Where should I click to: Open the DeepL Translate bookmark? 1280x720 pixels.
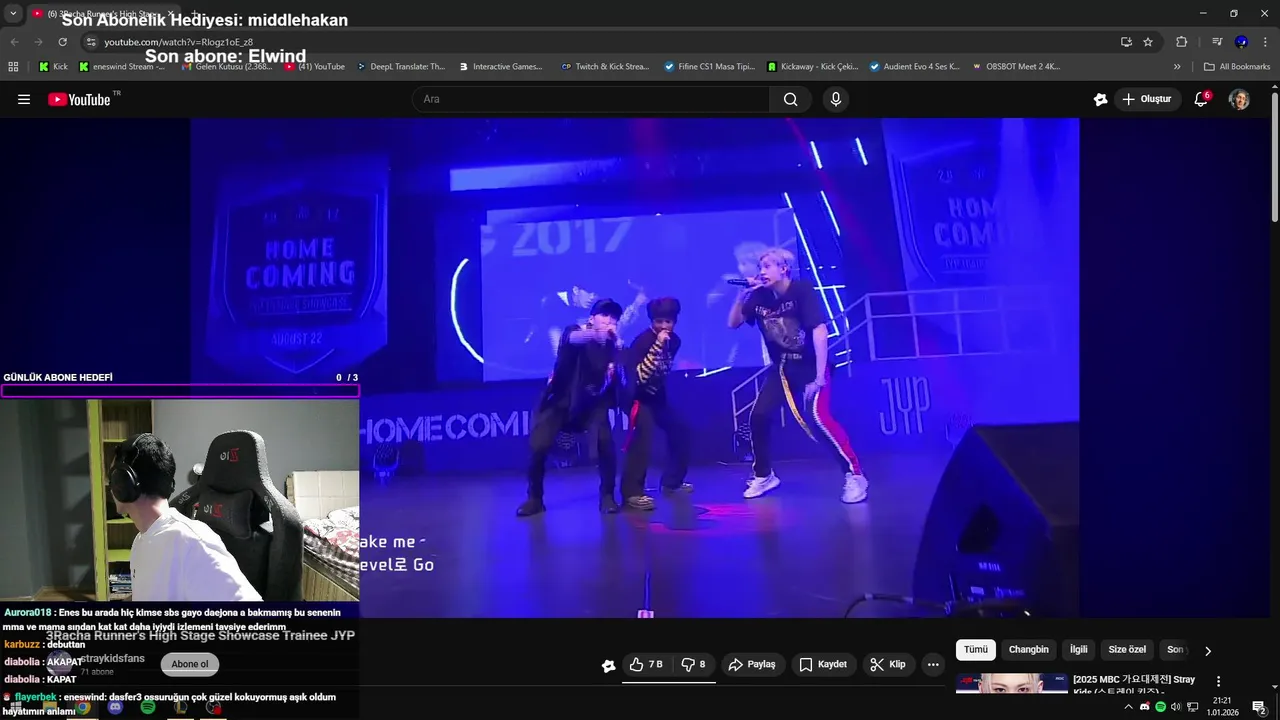[401, 67]
